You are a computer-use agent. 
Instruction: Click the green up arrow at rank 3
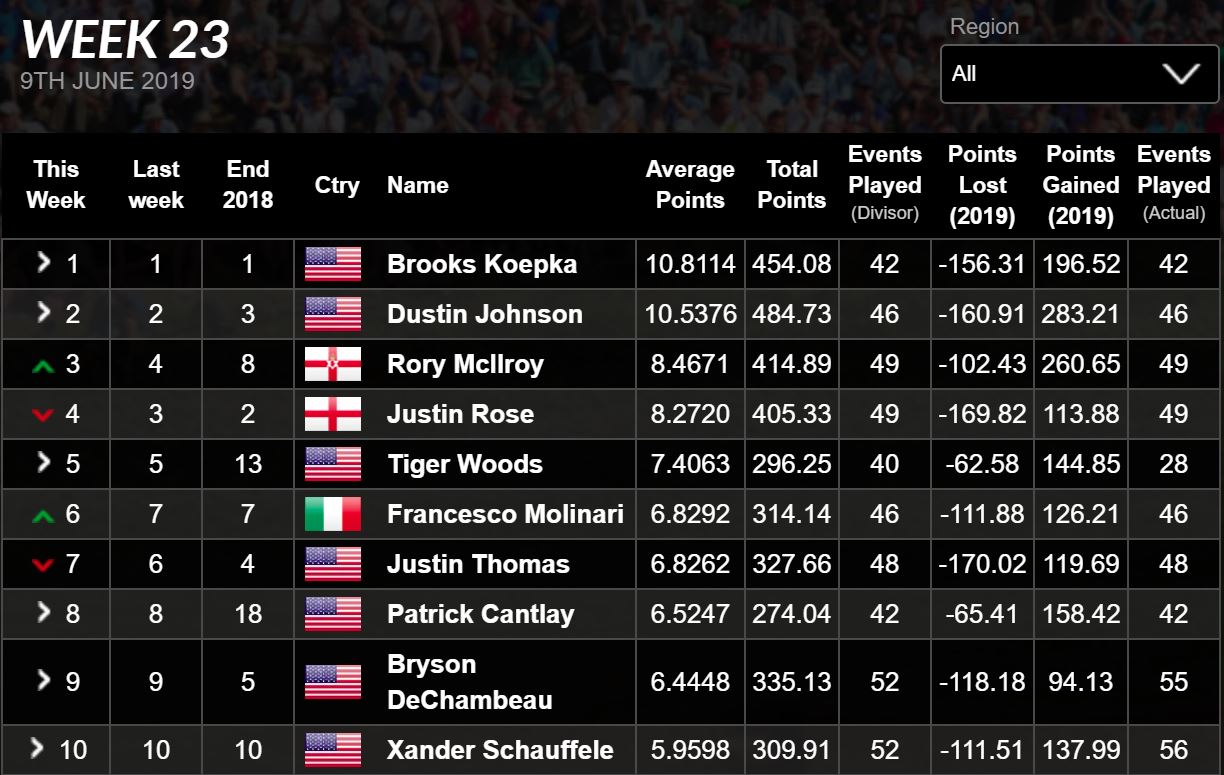point(42,366)
